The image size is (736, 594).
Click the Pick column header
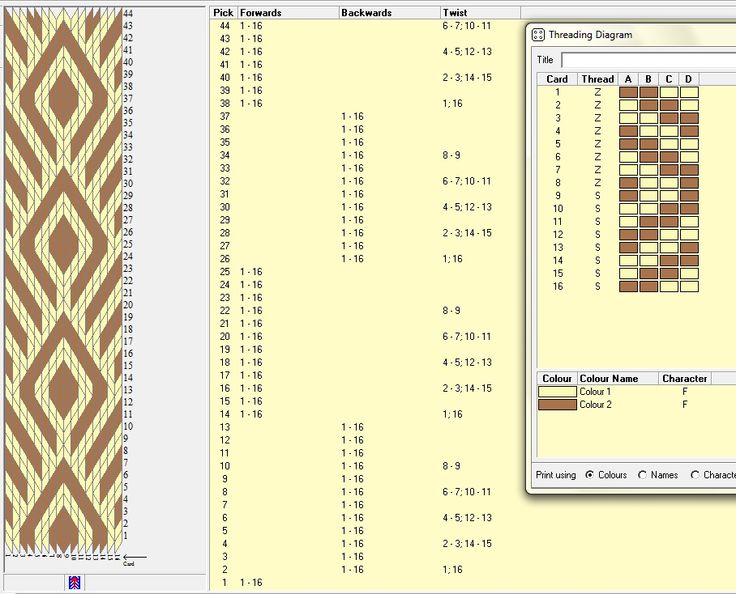[223, 13]
